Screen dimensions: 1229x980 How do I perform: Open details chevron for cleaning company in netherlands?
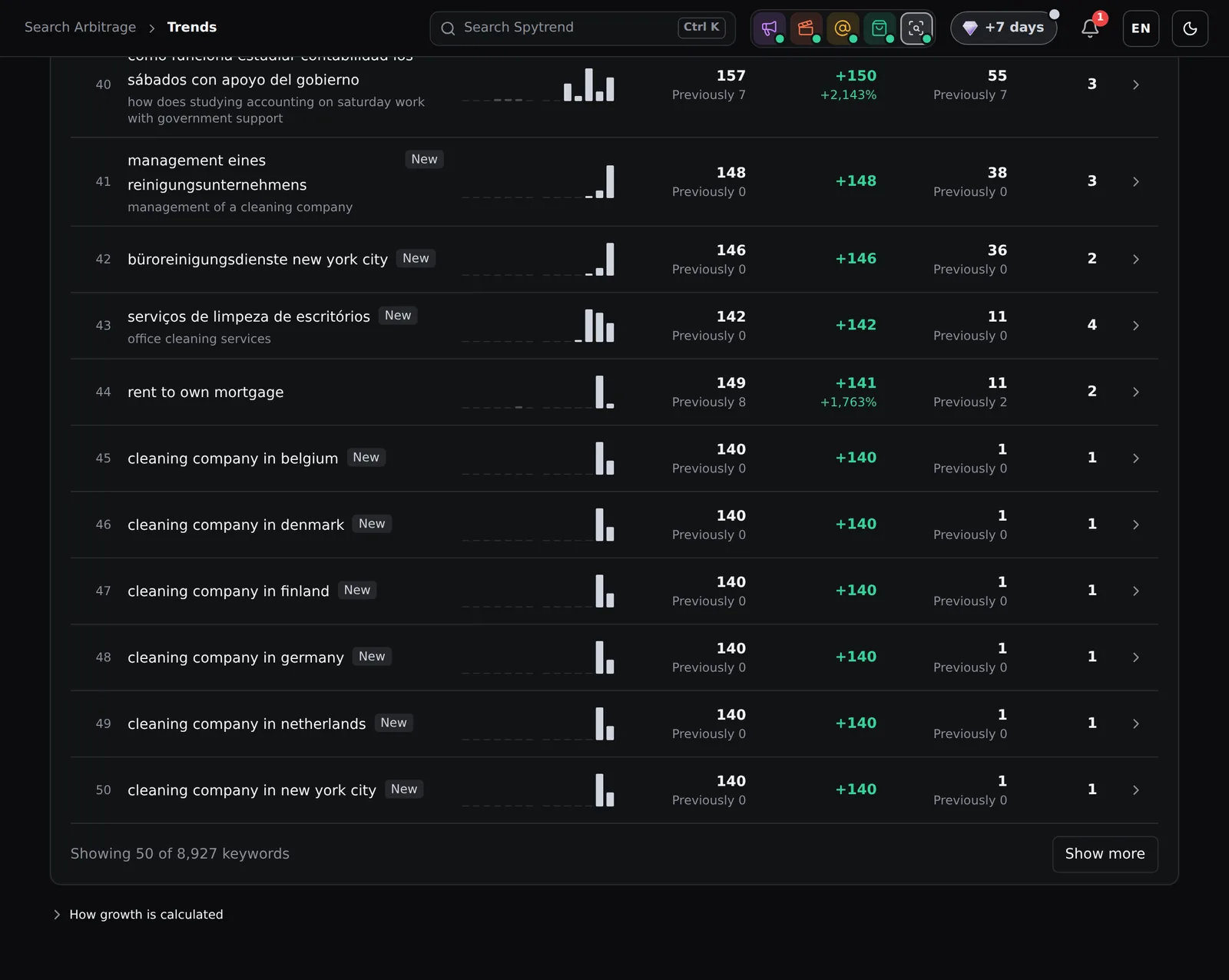click(1135, 723)
